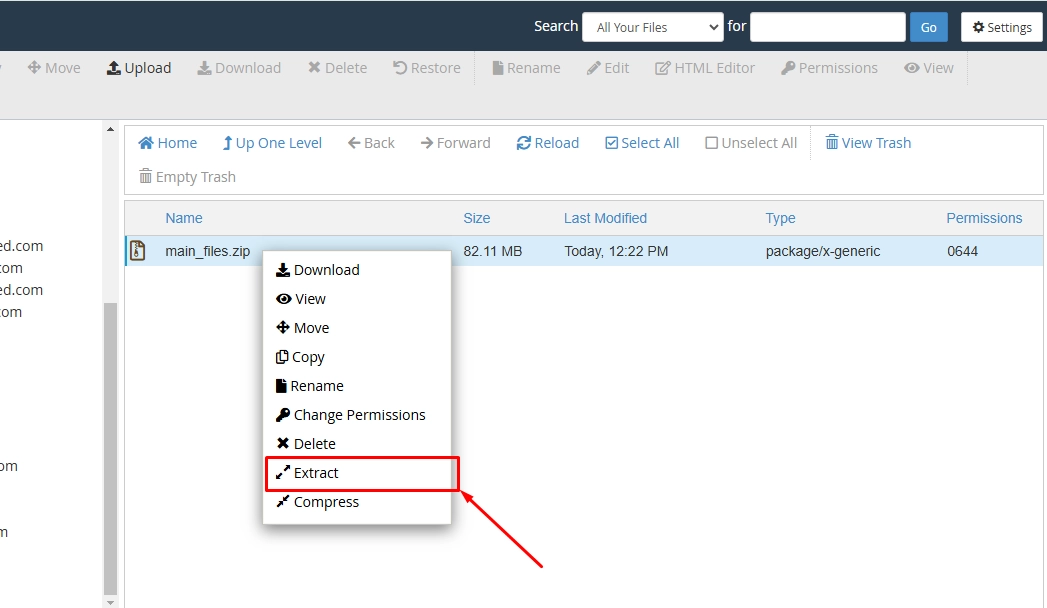Click the 82.11 MB size cell
The height and width of the screenshot is (608, 1047).
(493, 252)
